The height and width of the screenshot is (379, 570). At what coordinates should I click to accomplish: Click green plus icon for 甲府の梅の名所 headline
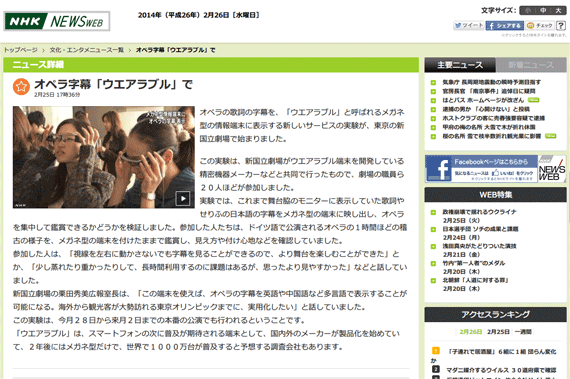click(433, 128)
